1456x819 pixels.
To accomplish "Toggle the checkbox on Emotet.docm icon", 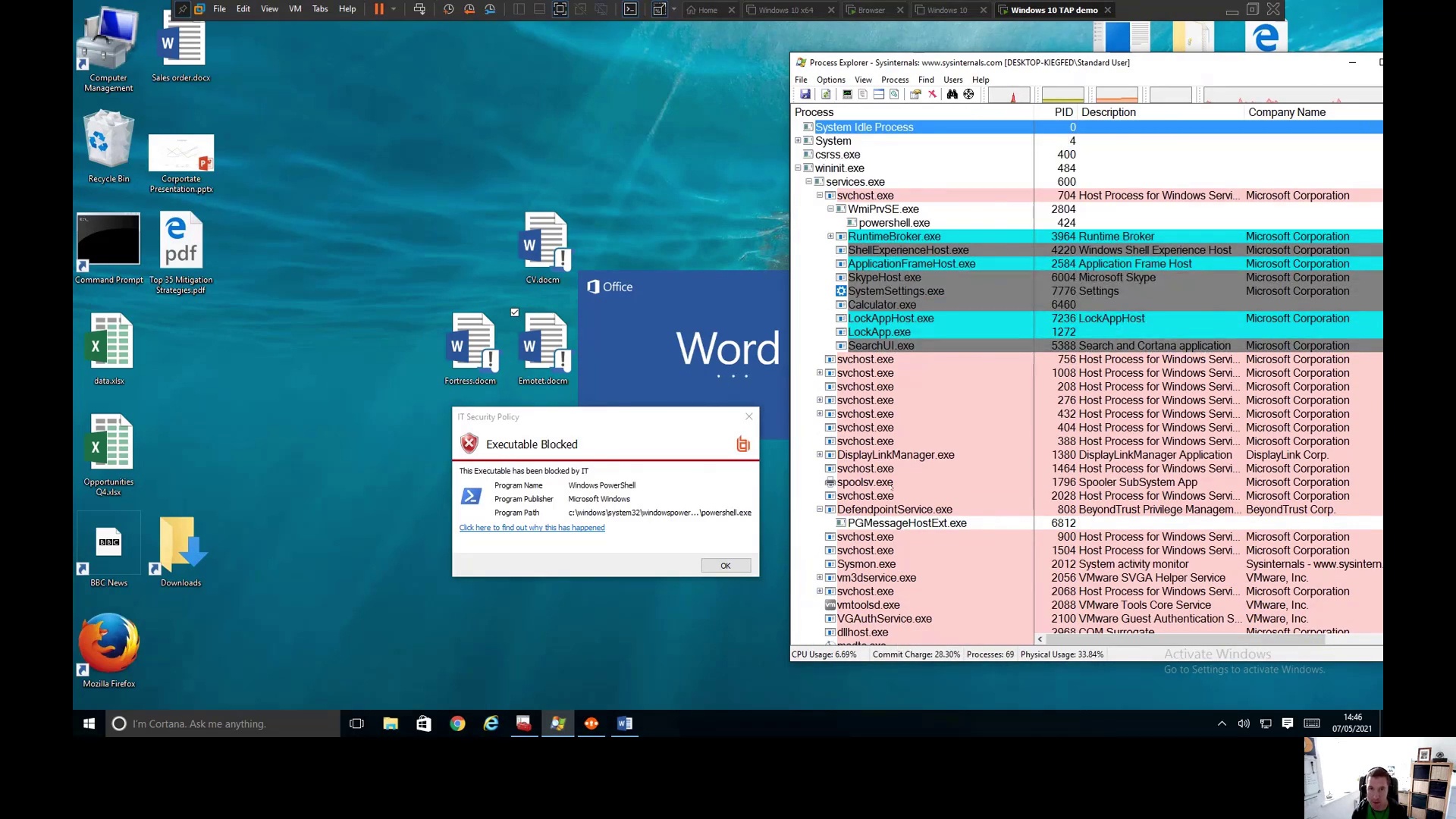I will click(x=515, y=312).
